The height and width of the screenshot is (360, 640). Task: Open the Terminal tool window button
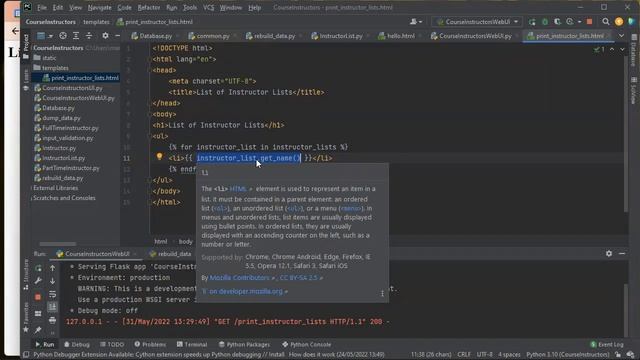point(192,344)
